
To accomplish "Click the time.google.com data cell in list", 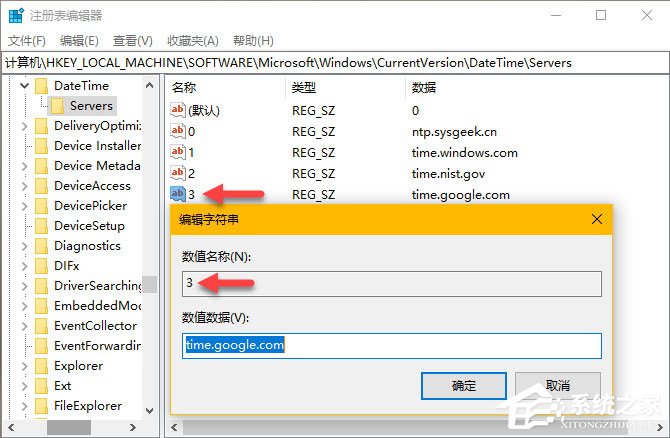I will 461,195.
